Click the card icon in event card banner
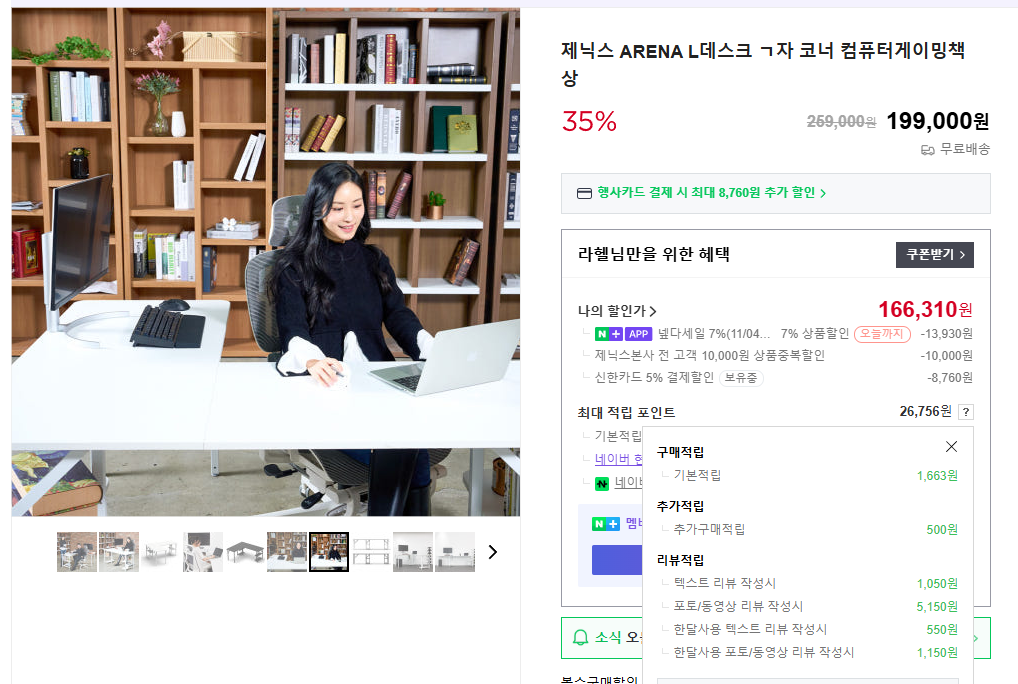Screen dimensions: 1018x684 [x=584, y=193]
